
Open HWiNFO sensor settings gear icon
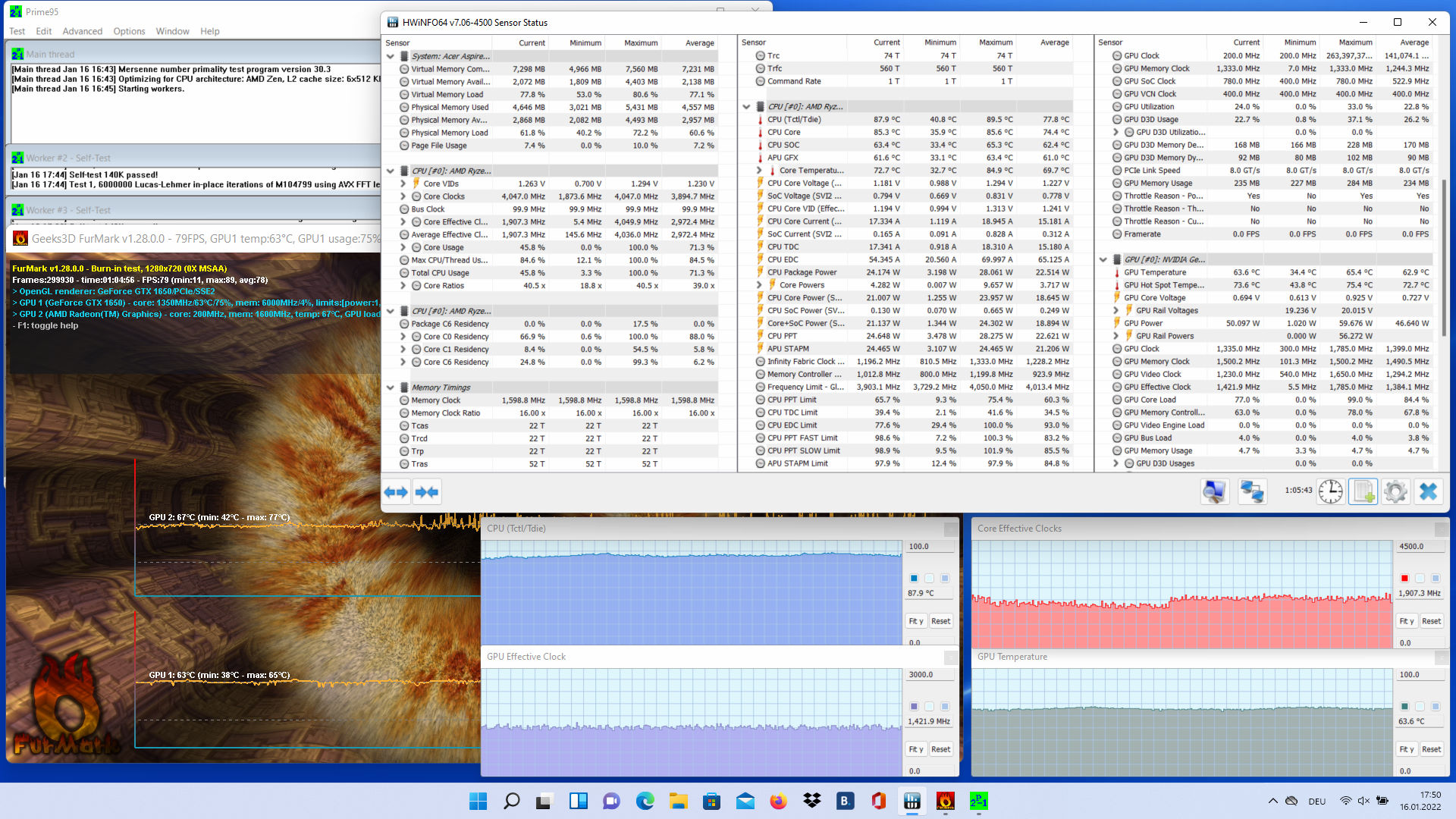(x=1395, y=491)
